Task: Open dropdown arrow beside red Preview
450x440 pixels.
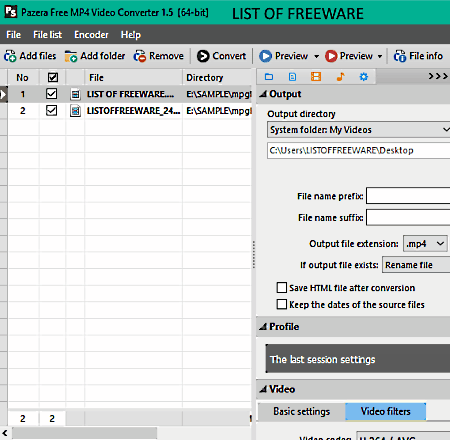Action: click(x=380, y=56)
